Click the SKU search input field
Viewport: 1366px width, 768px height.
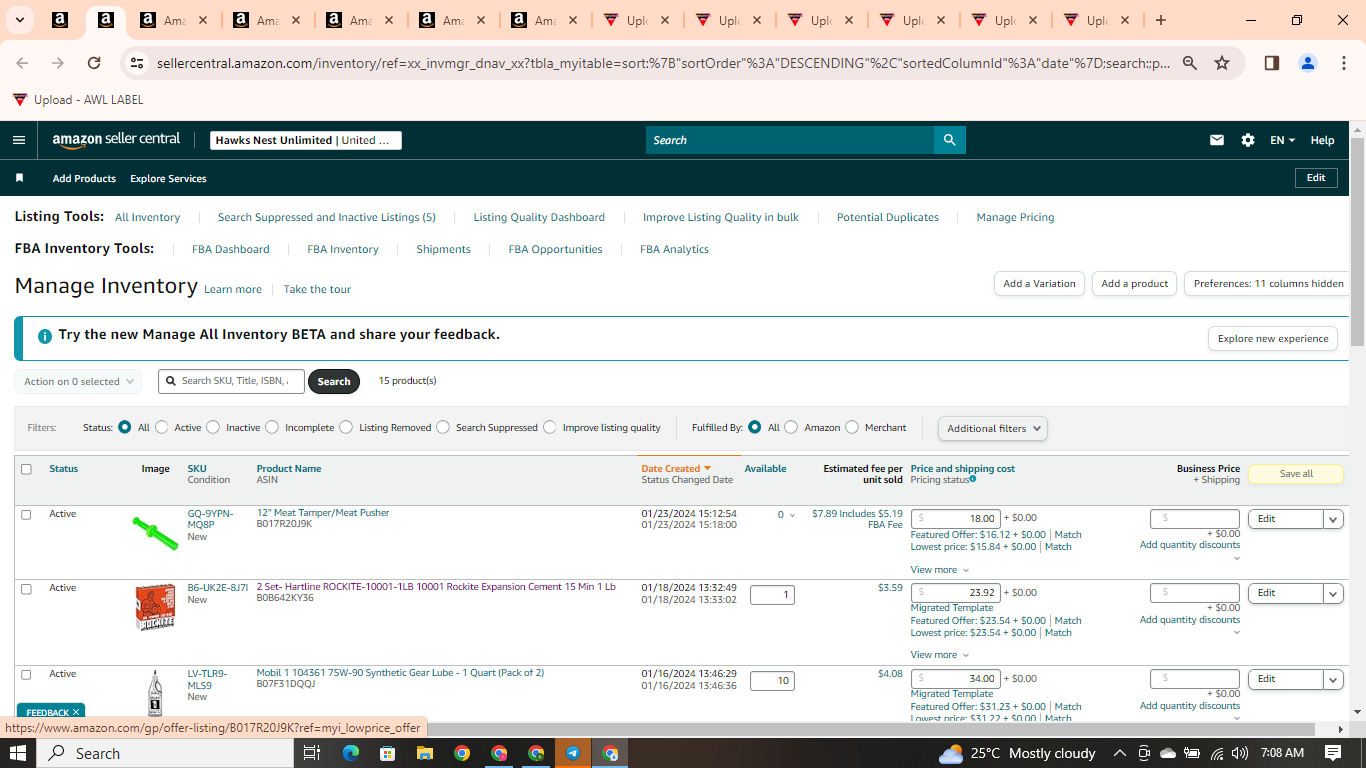(x=231, y=381)
